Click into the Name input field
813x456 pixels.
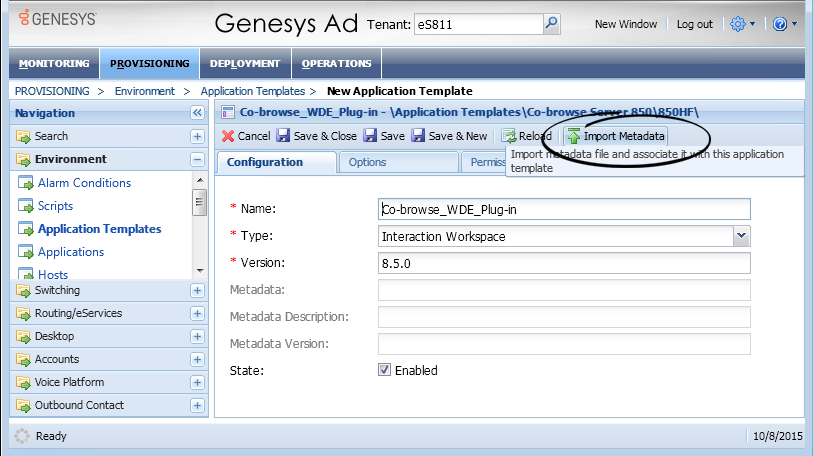pos(564,209)
